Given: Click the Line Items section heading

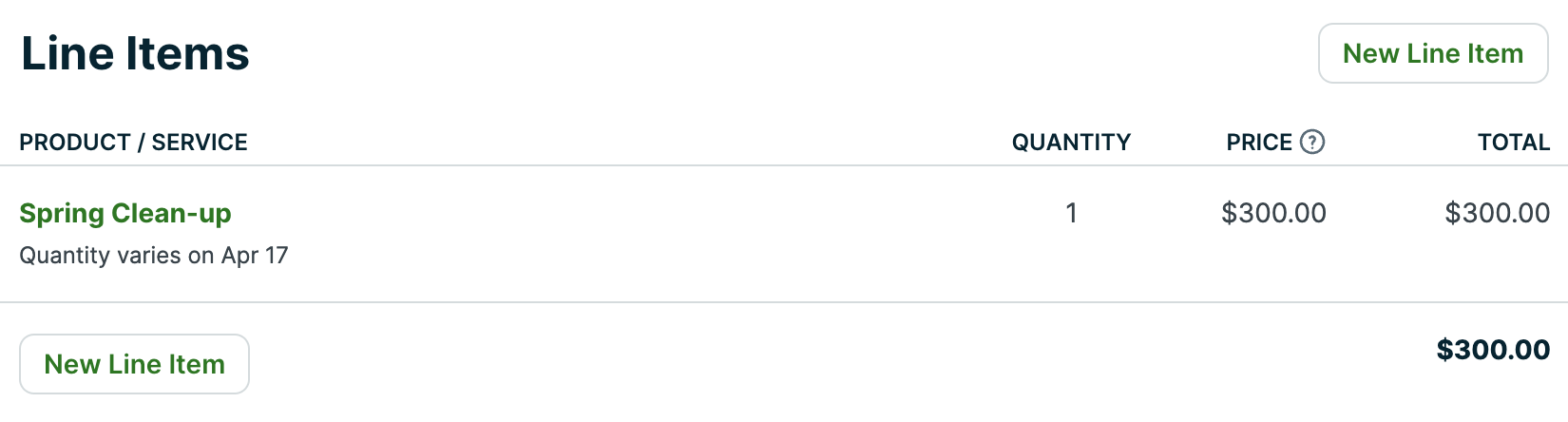Looking at the screenshot, I should coord(135,53).
